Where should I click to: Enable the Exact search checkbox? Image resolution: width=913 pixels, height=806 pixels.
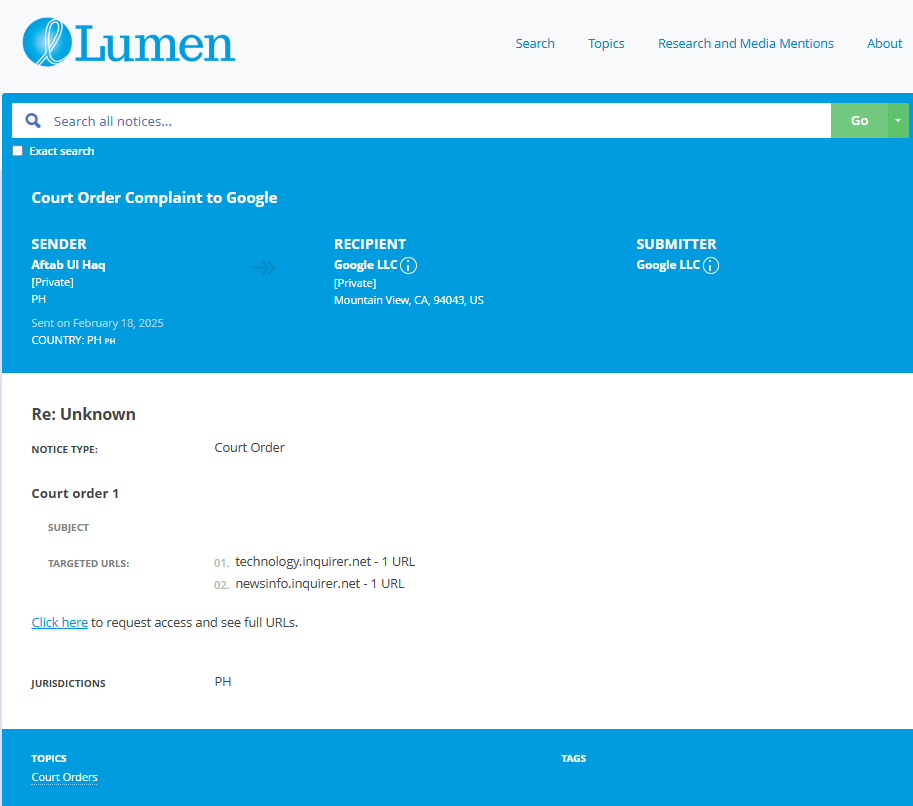(17, 151)
